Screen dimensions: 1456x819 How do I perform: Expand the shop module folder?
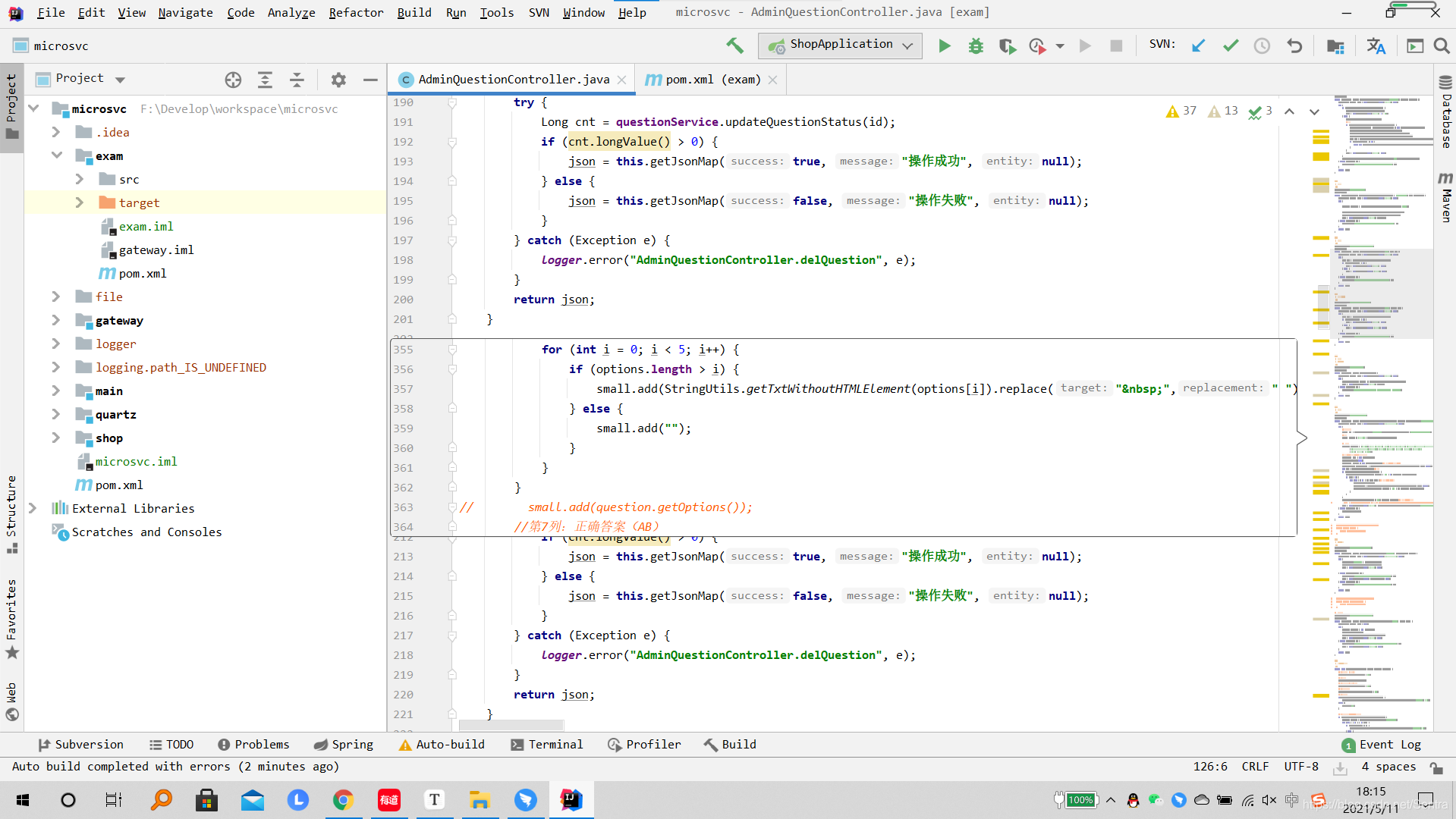[56, 438]
